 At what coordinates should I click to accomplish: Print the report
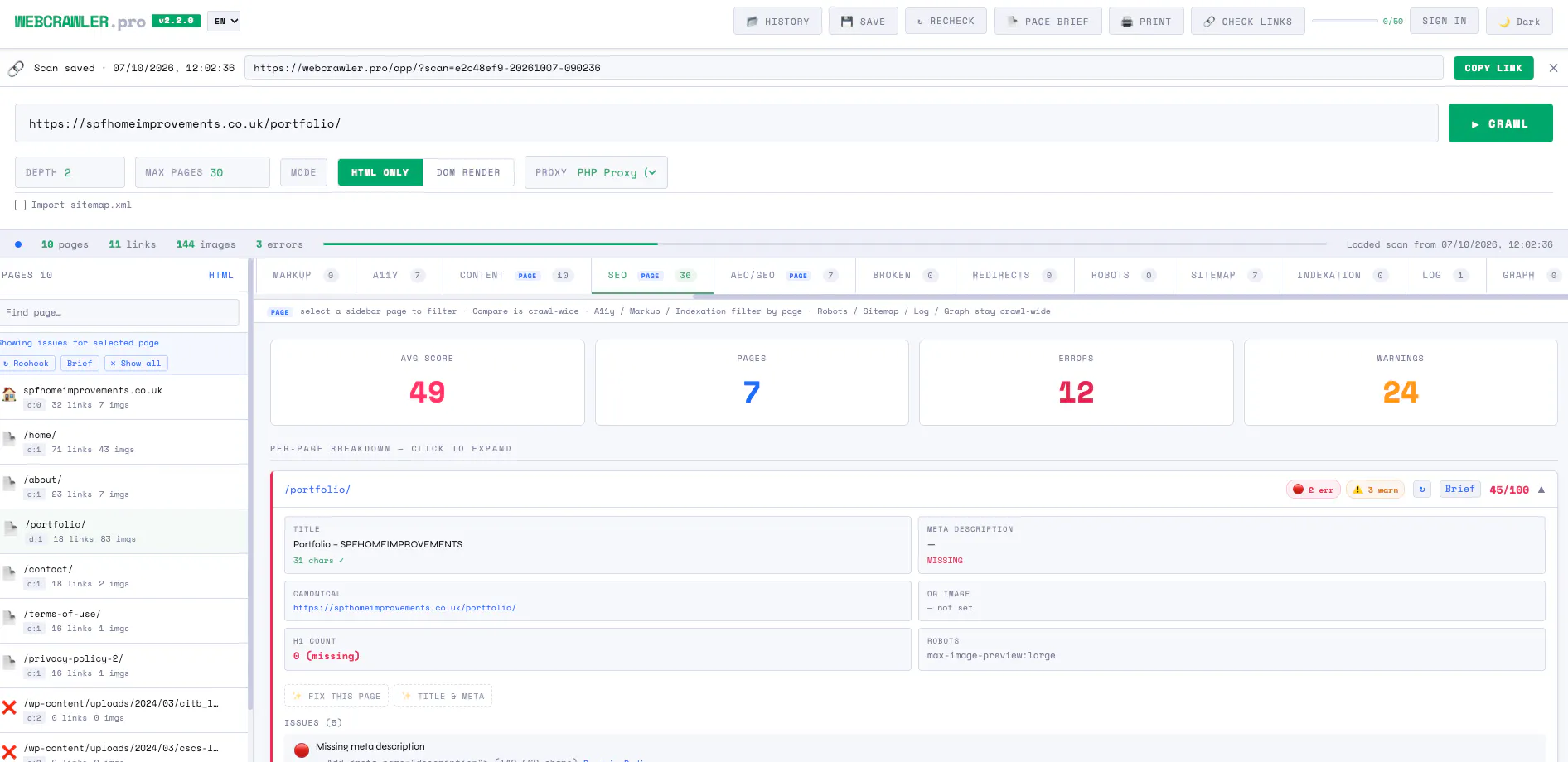point(1146,21)
